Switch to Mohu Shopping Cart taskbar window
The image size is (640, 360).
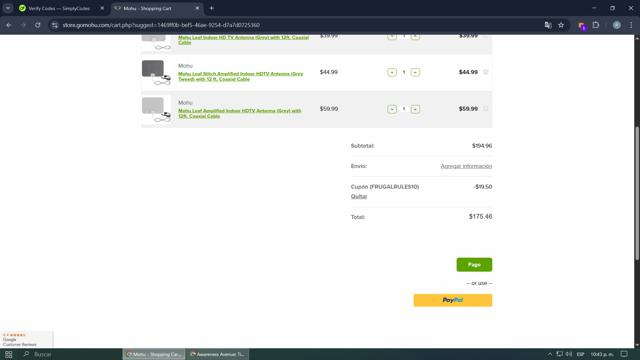[154, 354]
